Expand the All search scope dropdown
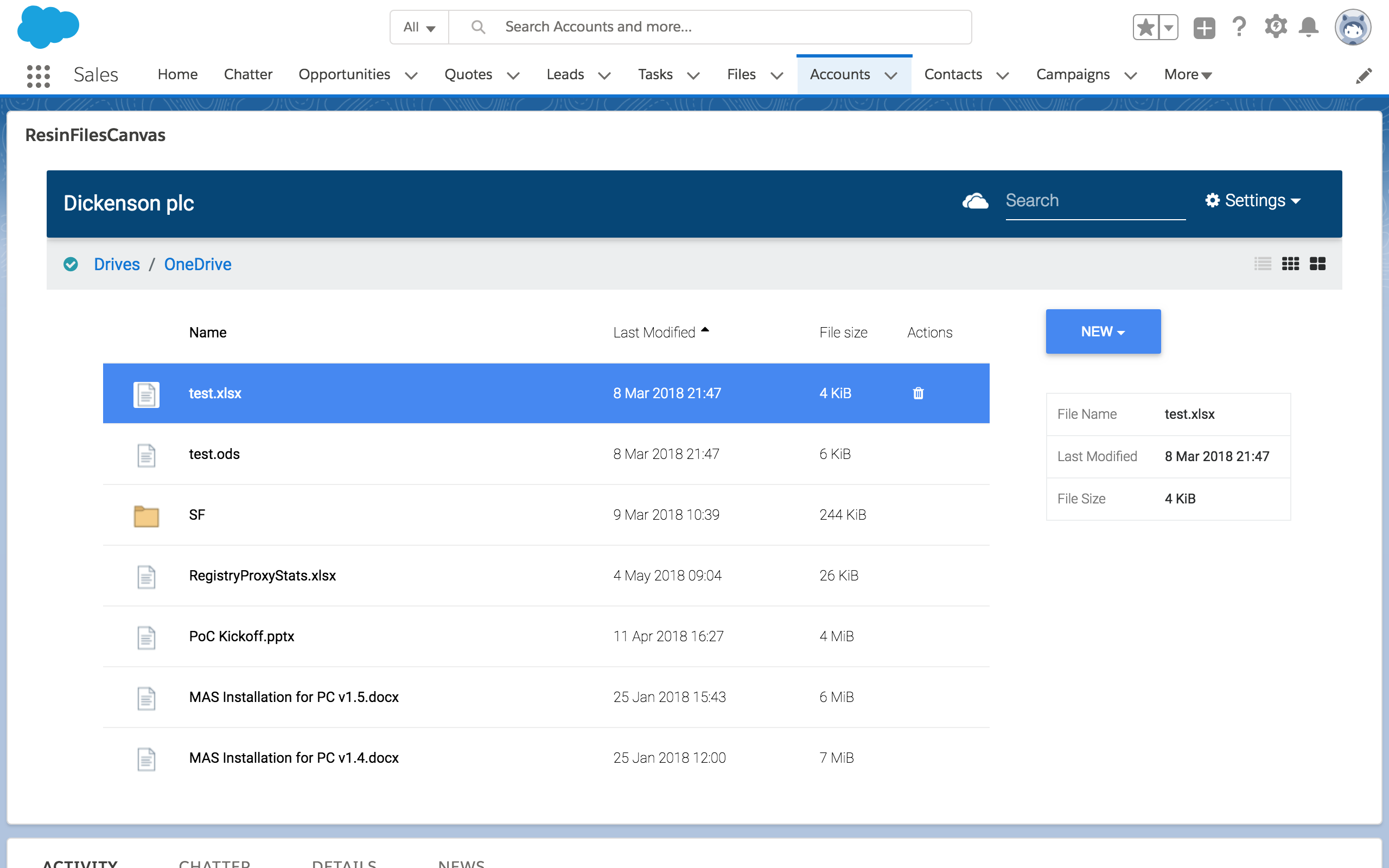This screenshot has height=868, width=1389. coord(419,27)
